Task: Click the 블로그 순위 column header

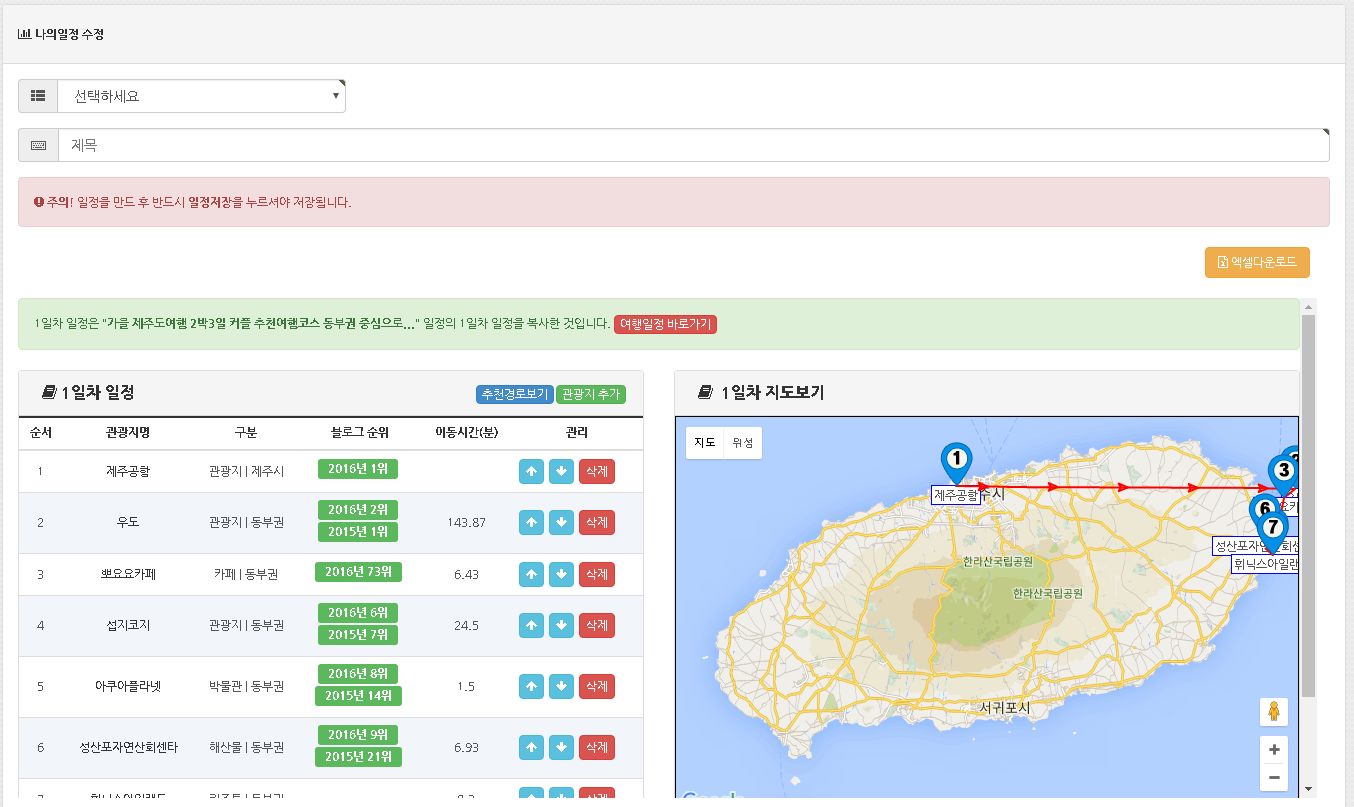Action: tap(359, 433)
